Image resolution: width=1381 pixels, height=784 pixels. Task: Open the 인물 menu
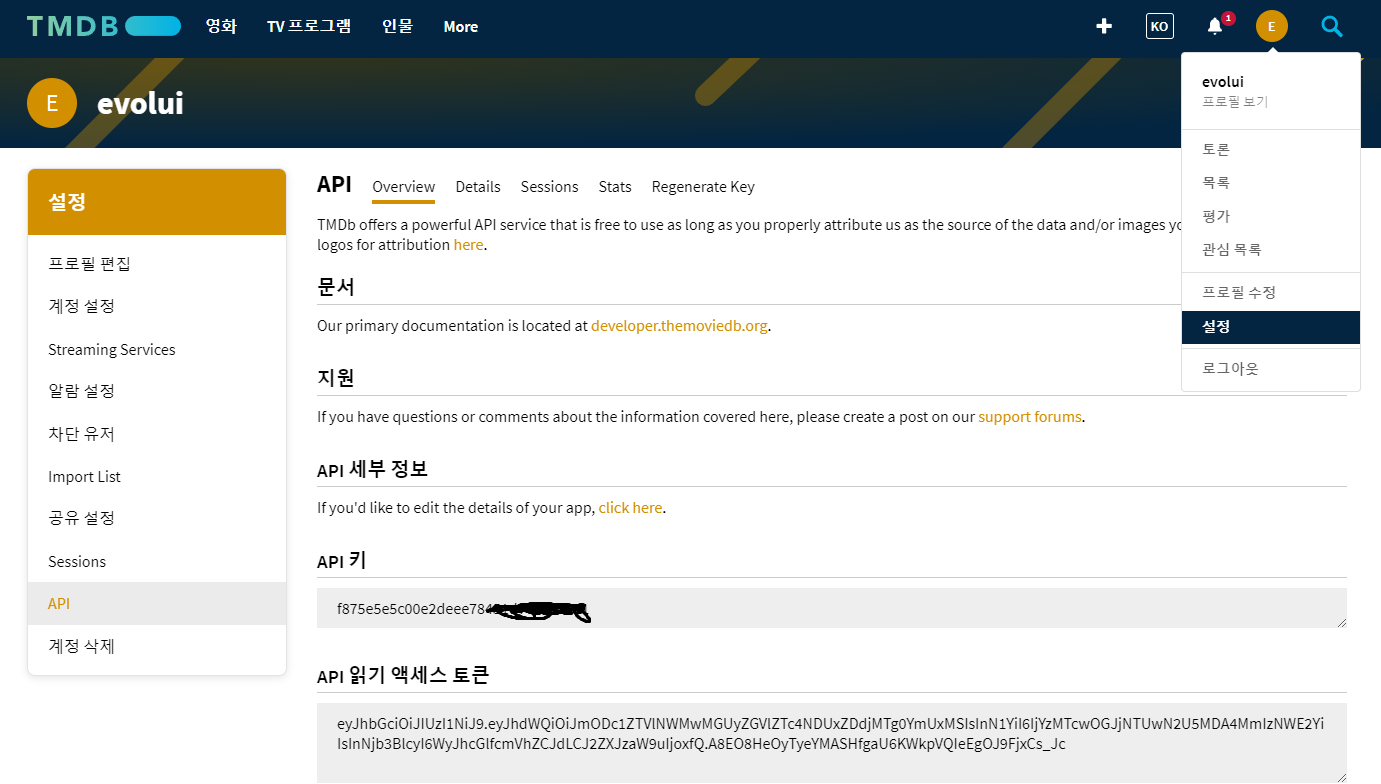[x=397, y=26]
